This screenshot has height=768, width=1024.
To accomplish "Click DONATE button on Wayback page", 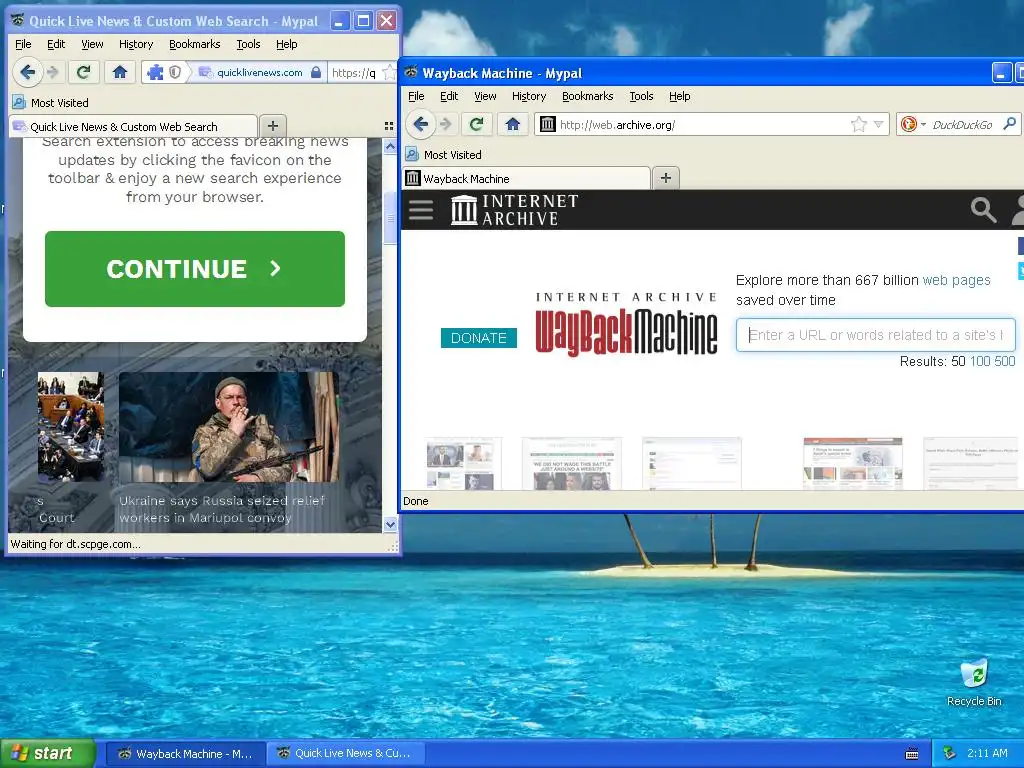I will (479, 338).
